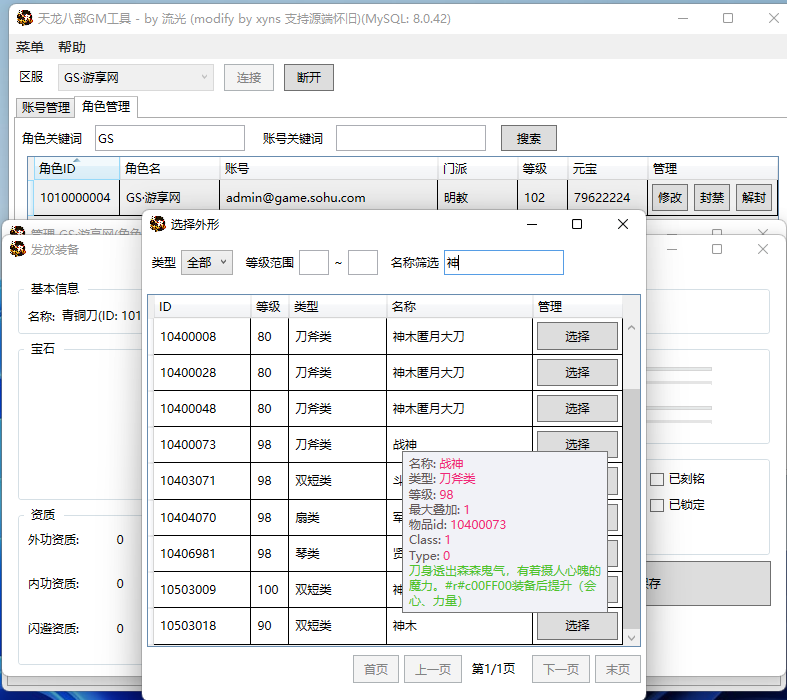Close the 选择外形 dialog
The height and width of the screenshot is (700, 787).
(x=623, y=224)
